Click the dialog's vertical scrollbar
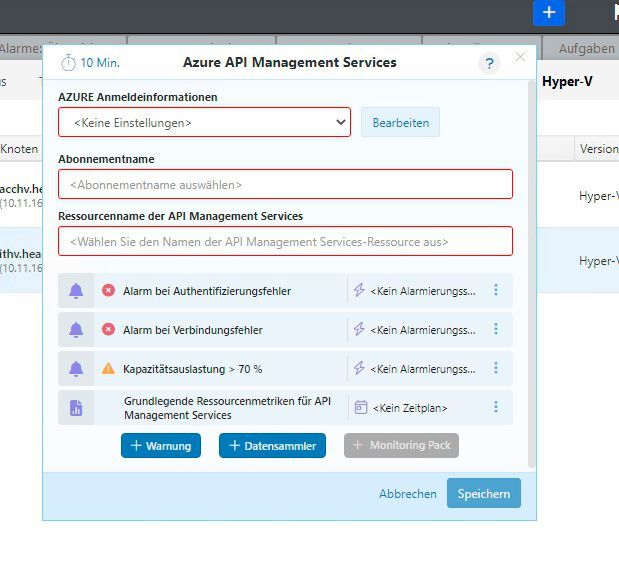Image resolution: width=619 pixels, height=561 pixels. coord(531,274)
